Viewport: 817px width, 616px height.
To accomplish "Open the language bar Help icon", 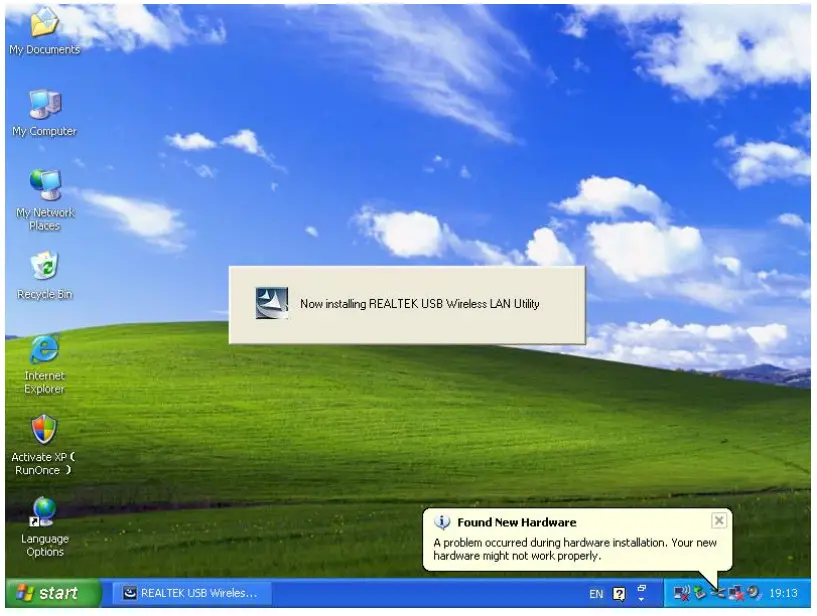I will (619, 594).
